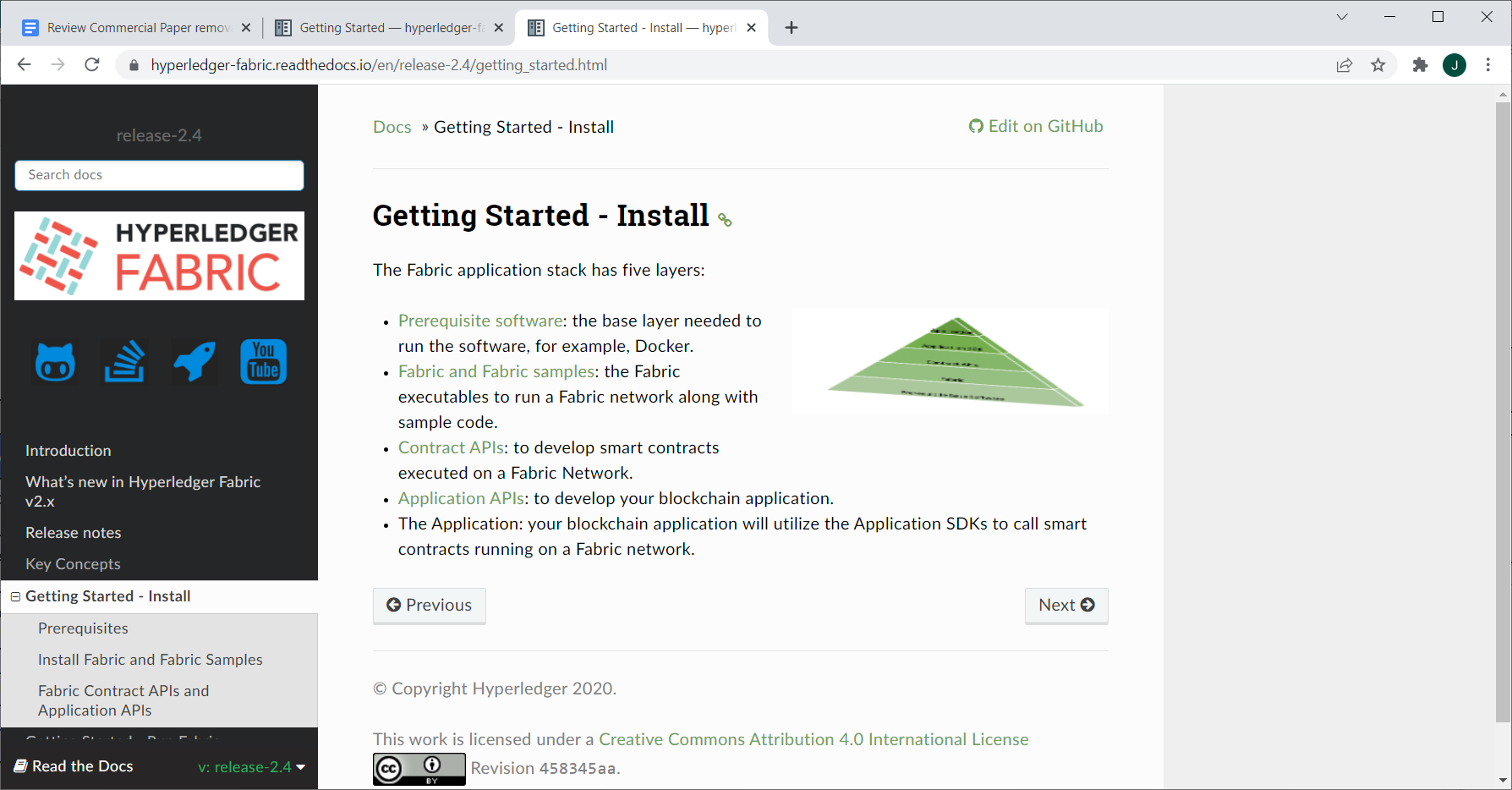Maximize the Chrome window
The width and height of the screenshot is (1512, 790).
point(1438,17)
